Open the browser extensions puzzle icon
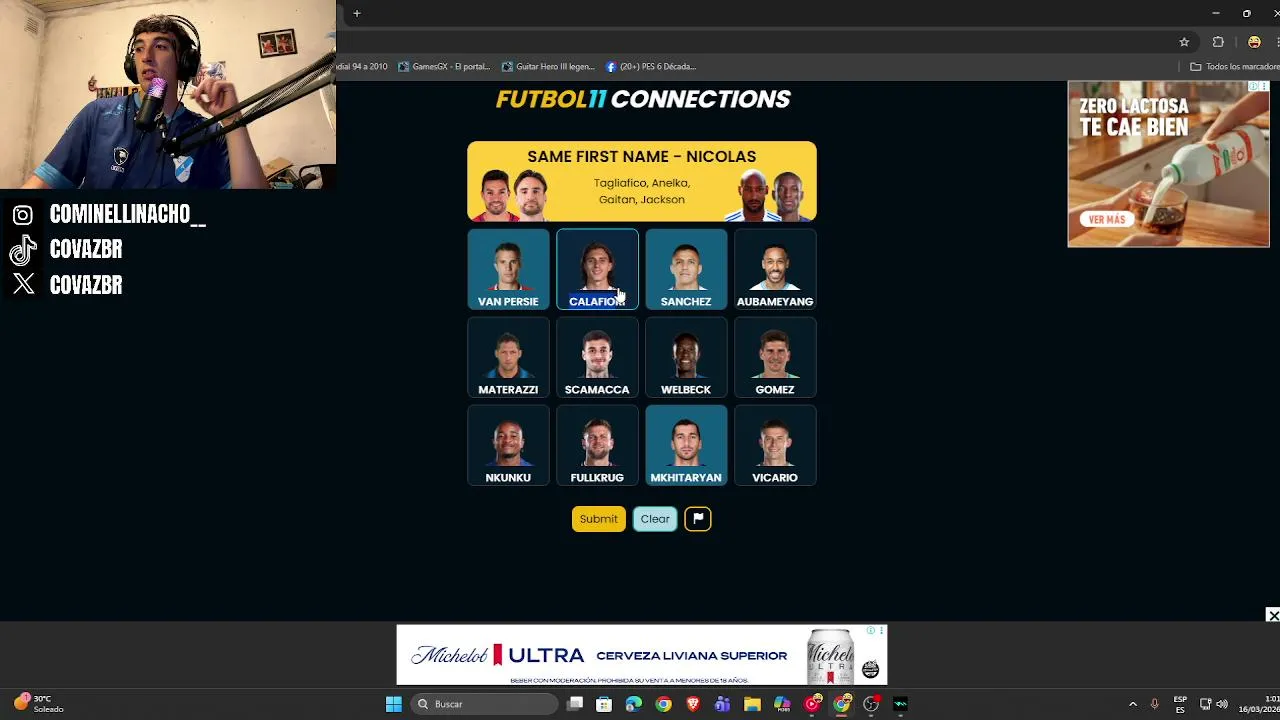The width and height of the screenshot is (1280, 720). [1218, 42]
